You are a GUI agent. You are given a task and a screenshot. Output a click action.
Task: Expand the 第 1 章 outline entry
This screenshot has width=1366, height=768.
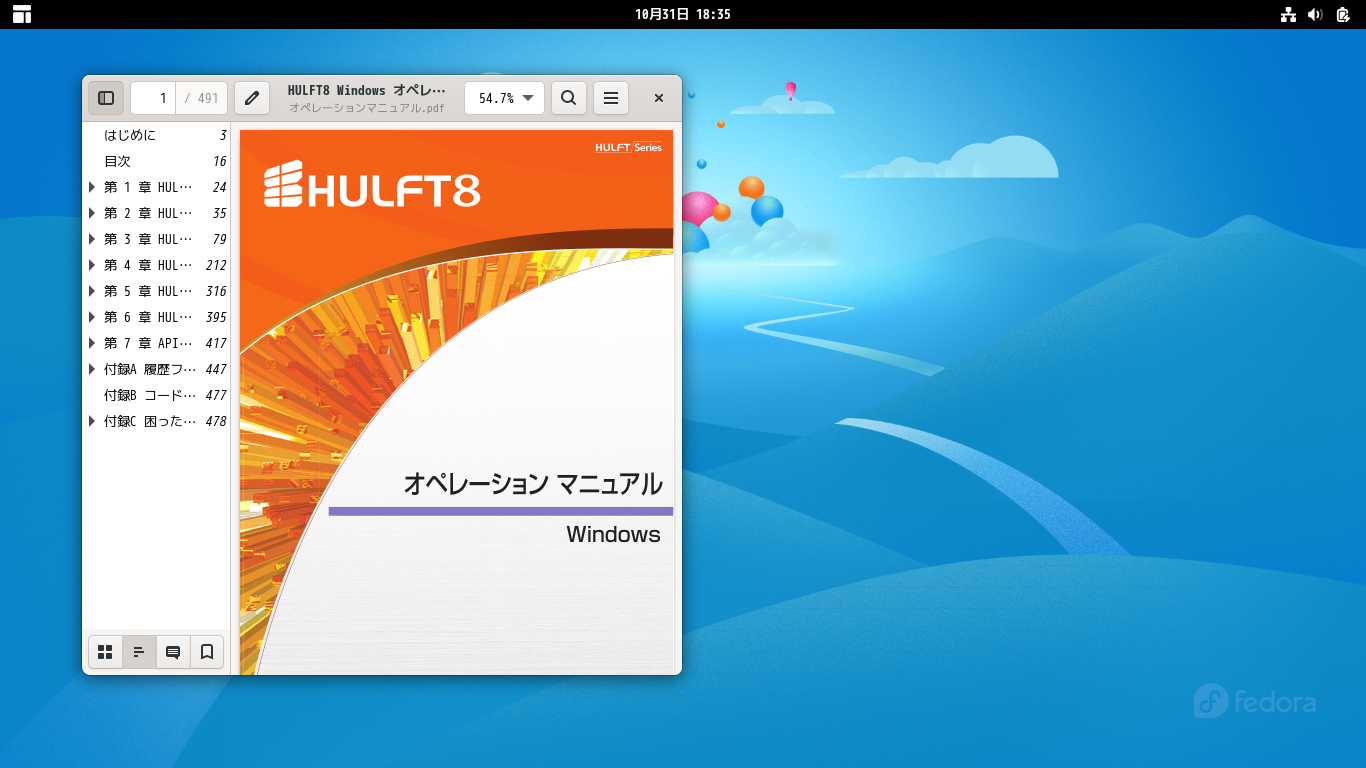(92, 187)
